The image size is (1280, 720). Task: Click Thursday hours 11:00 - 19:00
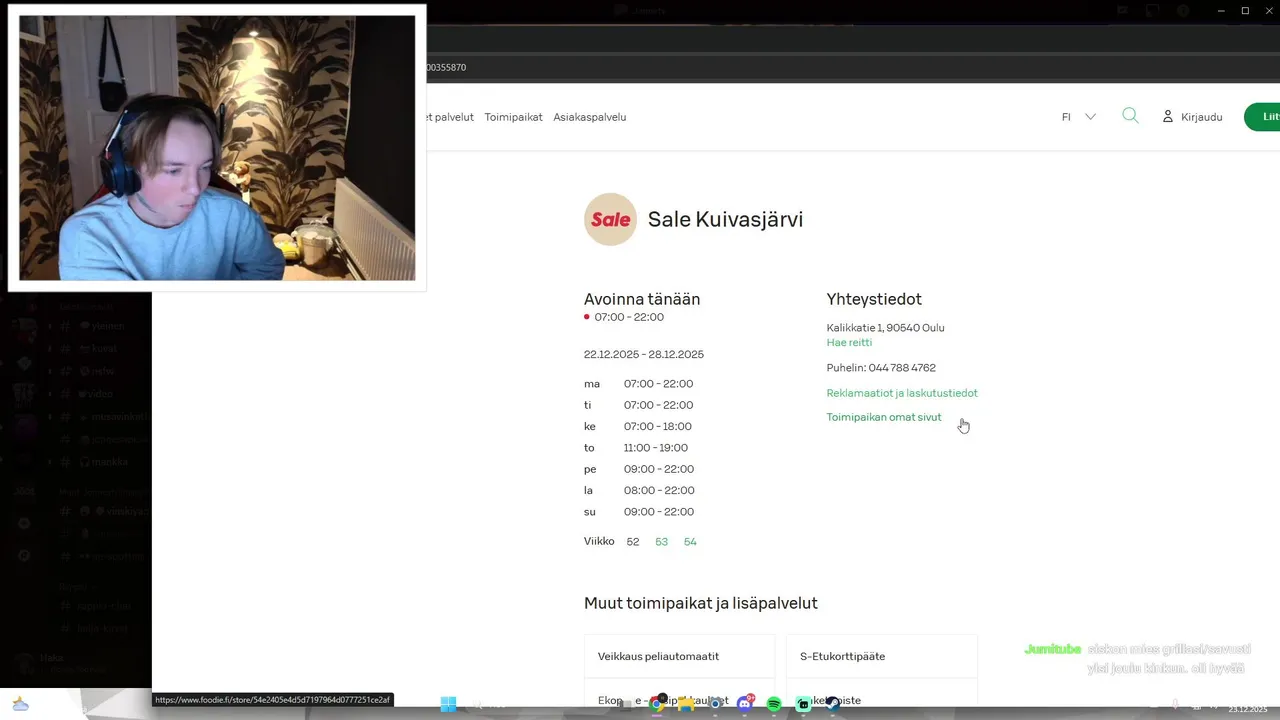[x=656, y=447]
